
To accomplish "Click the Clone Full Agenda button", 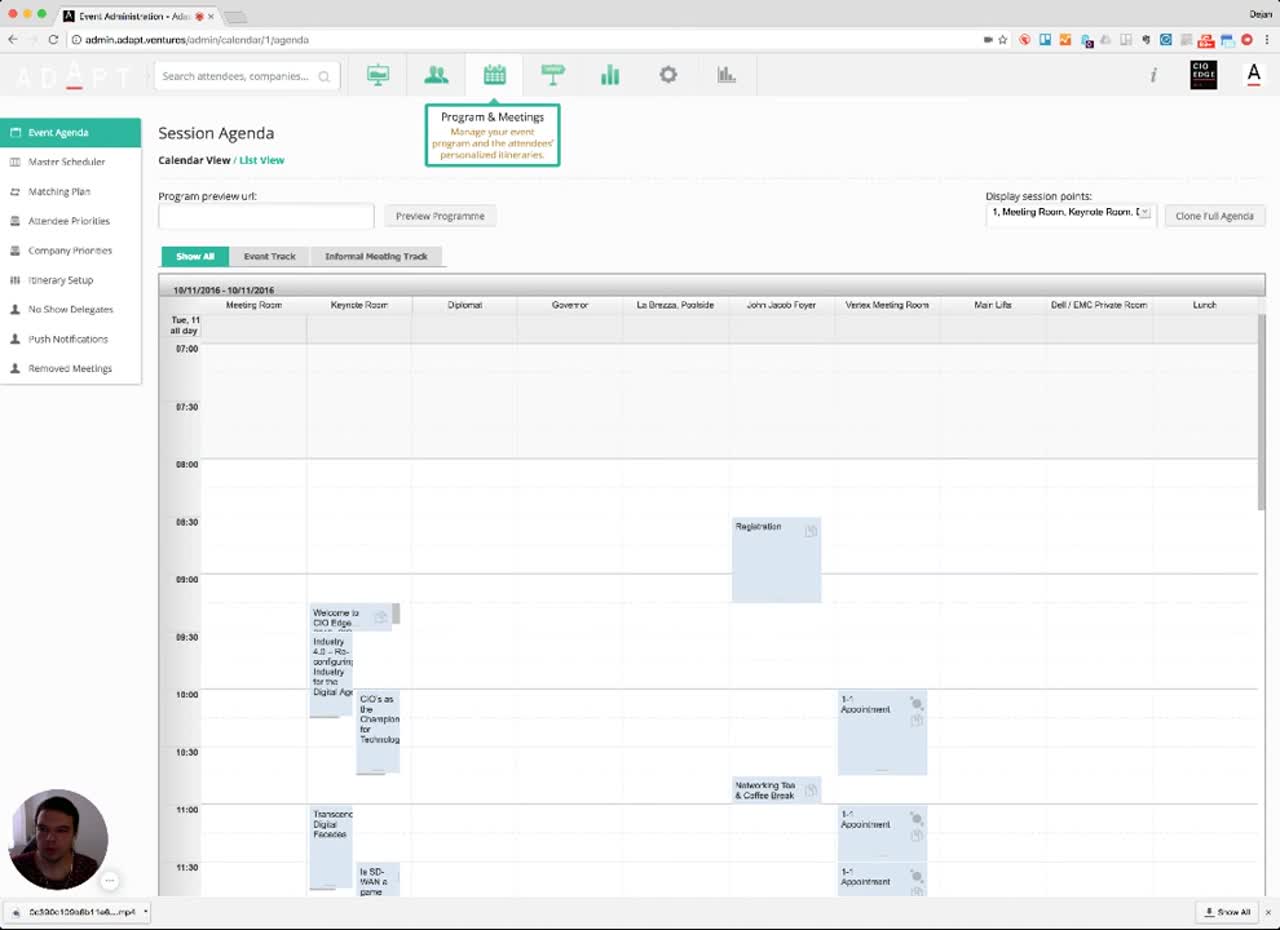I will click(1215, 216).
